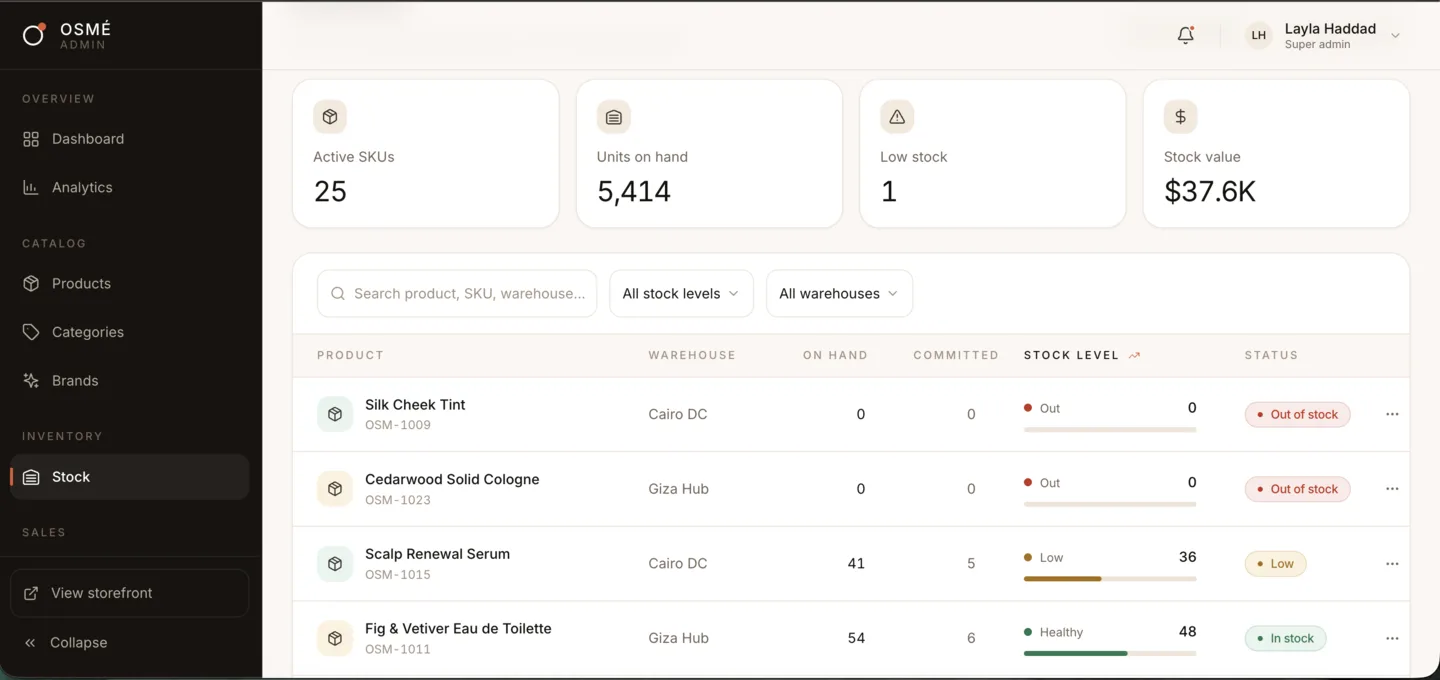This screenshot has width=1440, height=680.
Task: Click the Active SKUs box icon
Action: click(330, 117)
